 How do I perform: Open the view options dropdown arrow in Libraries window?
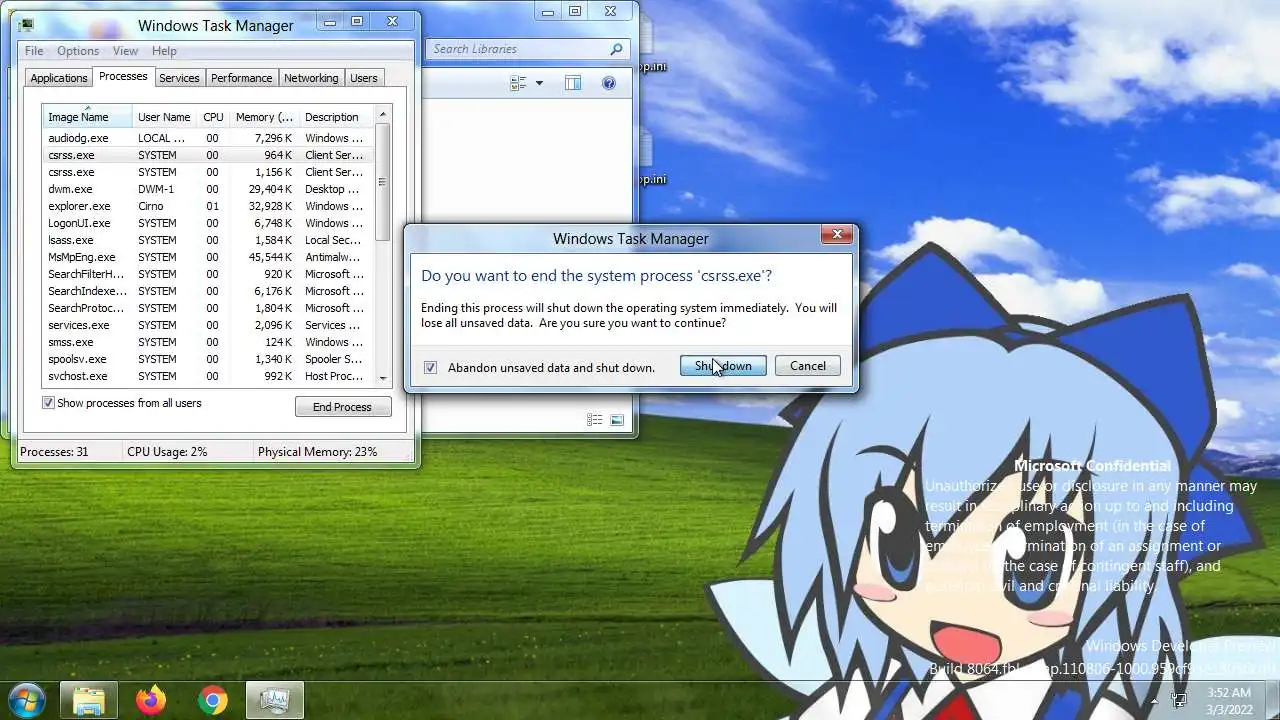[x=539, y=83]
